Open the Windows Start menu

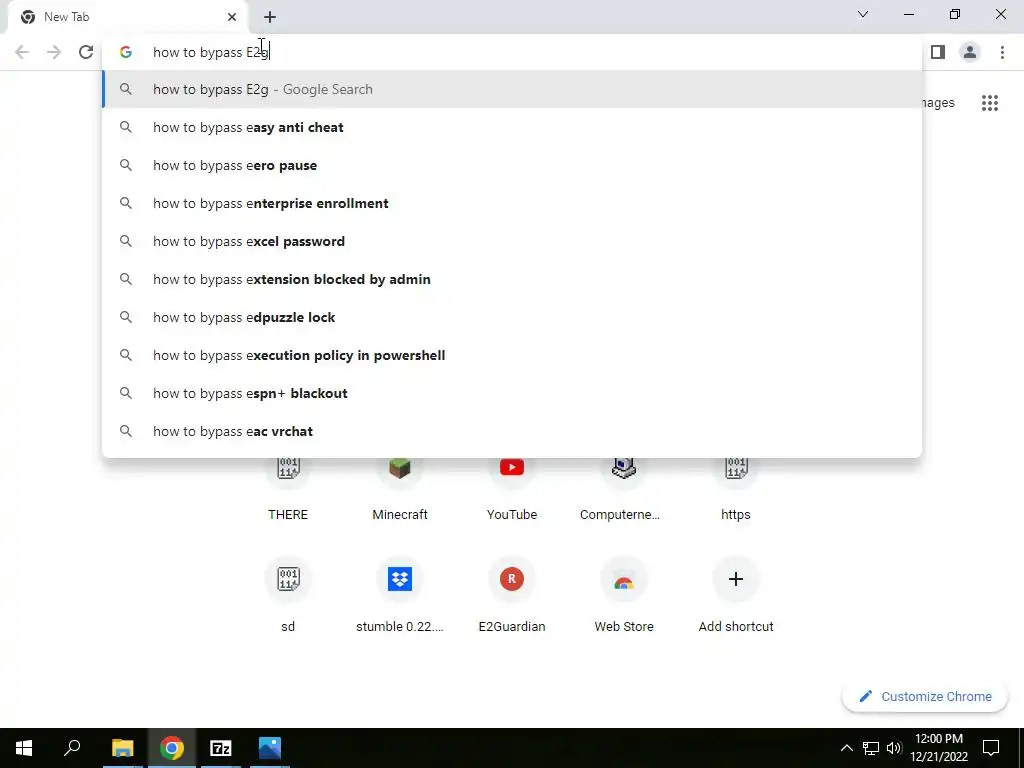click(x=24, y=748)
